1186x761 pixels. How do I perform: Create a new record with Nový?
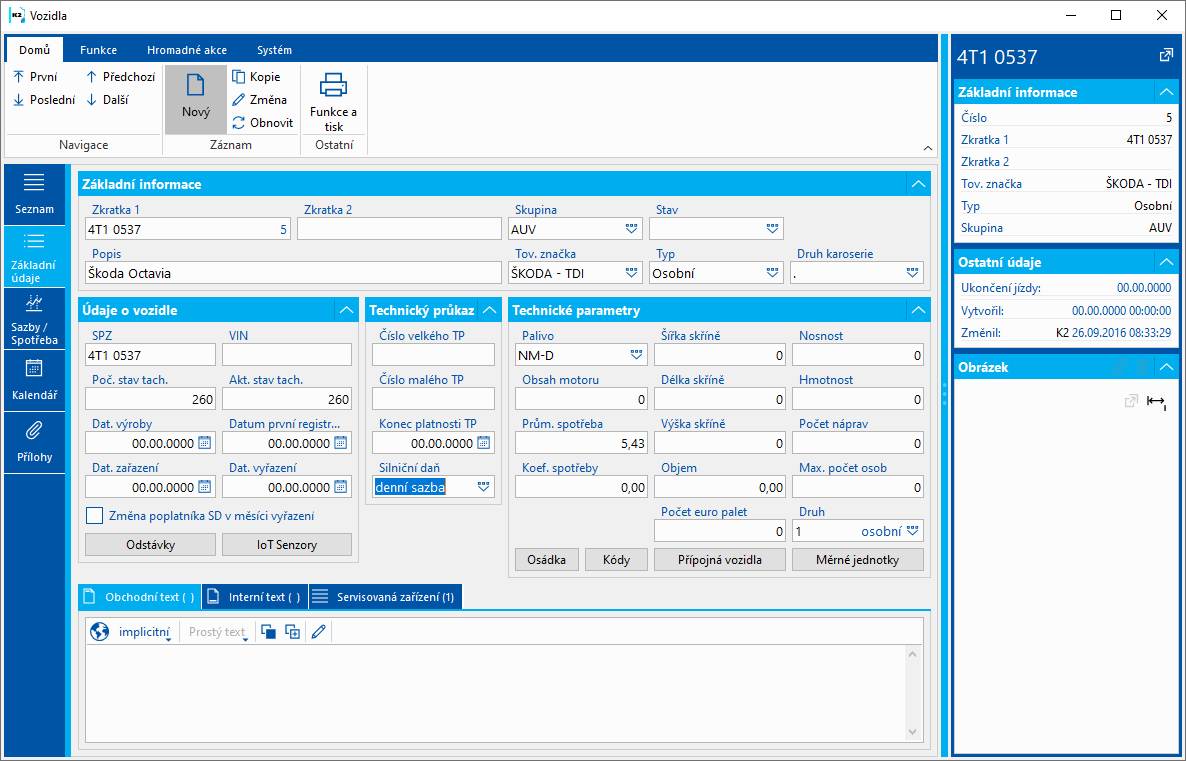[x=196, y=98]
